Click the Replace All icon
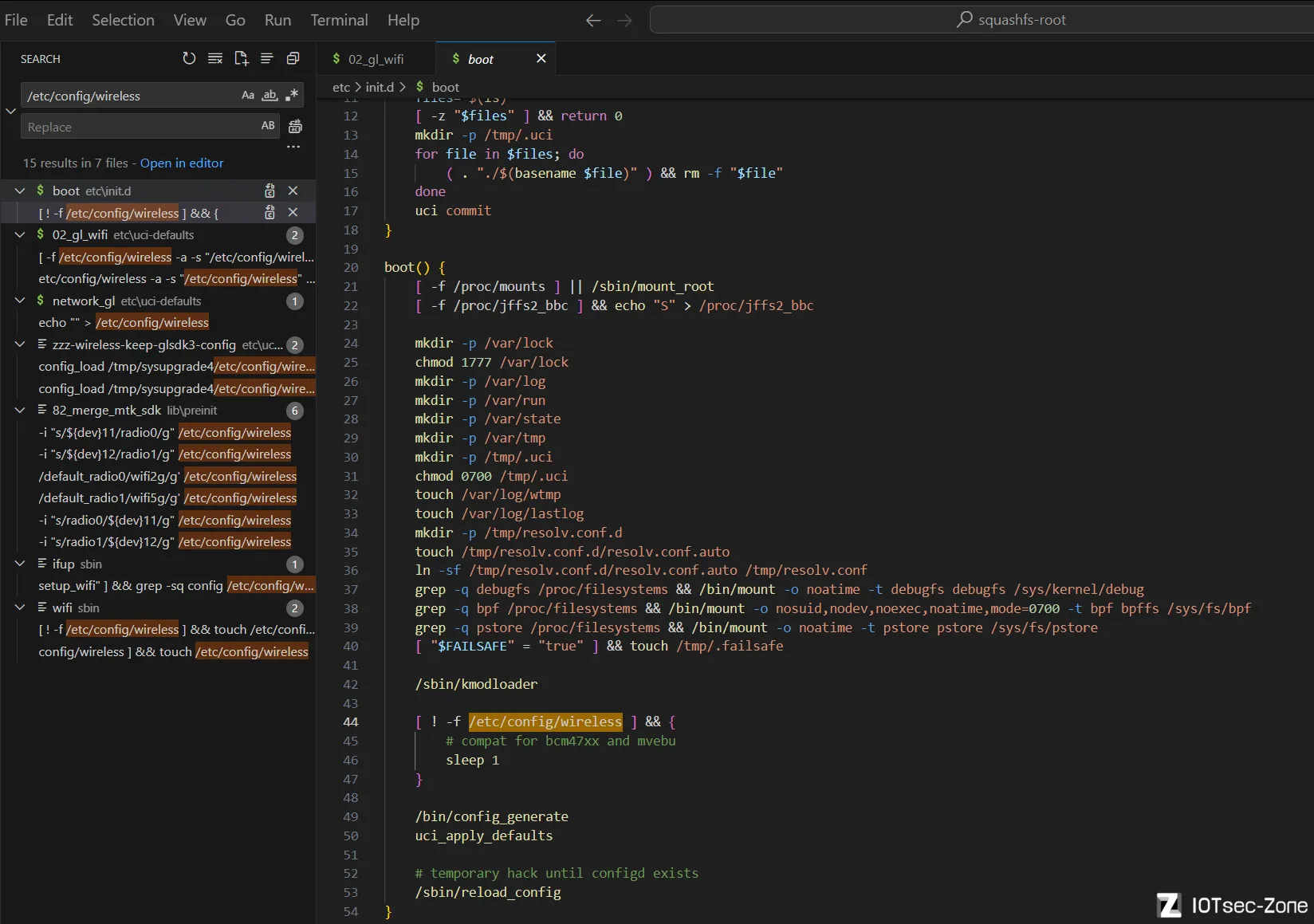This screenshot has width=1314, height=924. point(295,126)
